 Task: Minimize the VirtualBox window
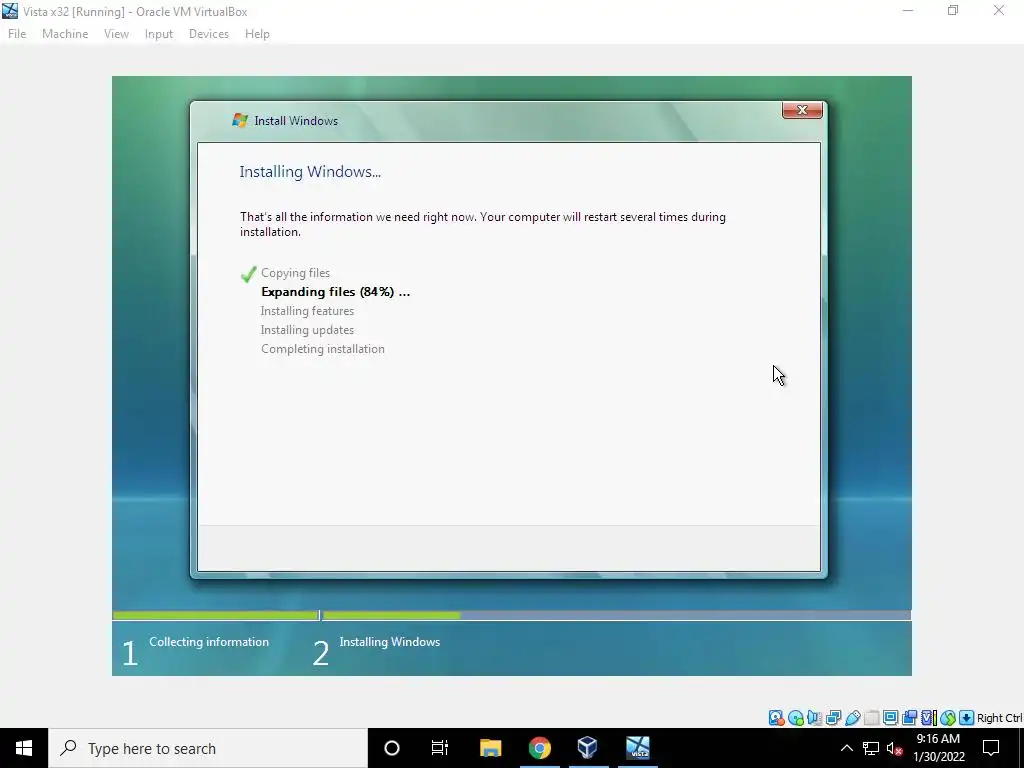[x=908, y=11]
